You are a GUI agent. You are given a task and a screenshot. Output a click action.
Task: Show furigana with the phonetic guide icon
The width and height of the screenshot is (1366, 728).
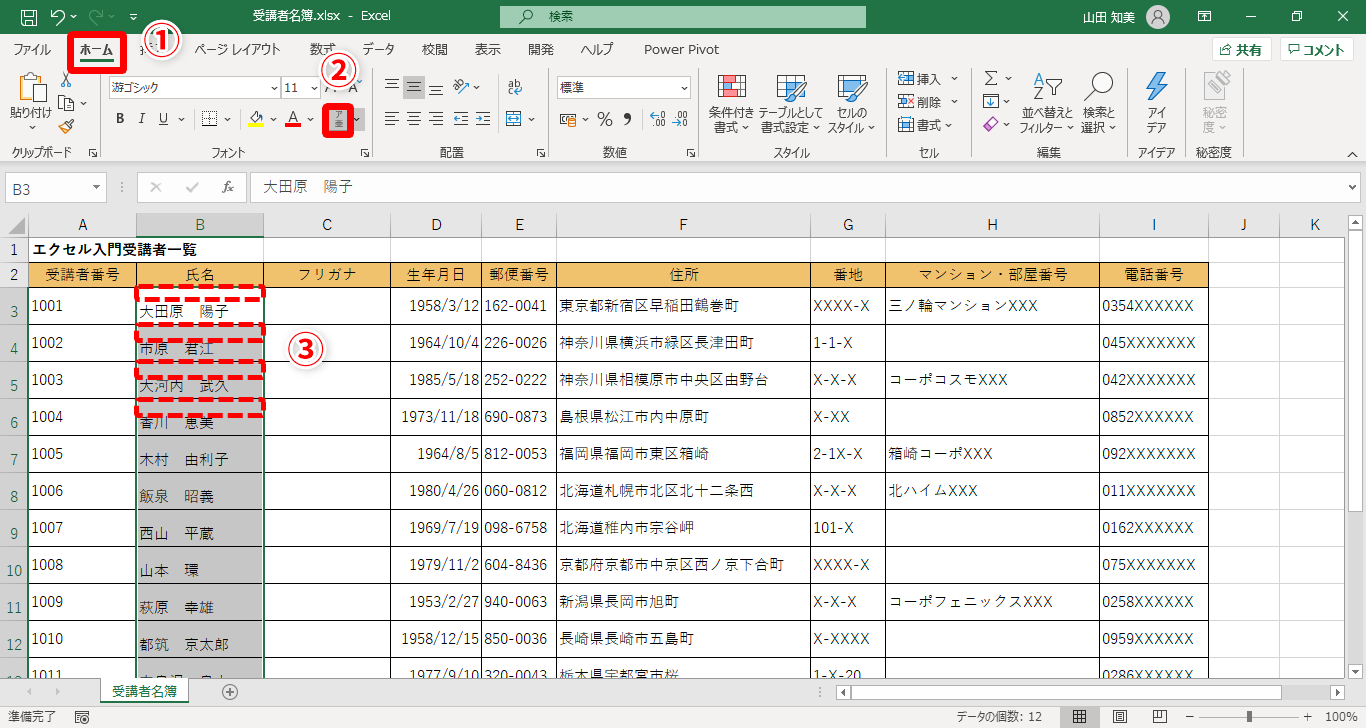coord(339,120)
